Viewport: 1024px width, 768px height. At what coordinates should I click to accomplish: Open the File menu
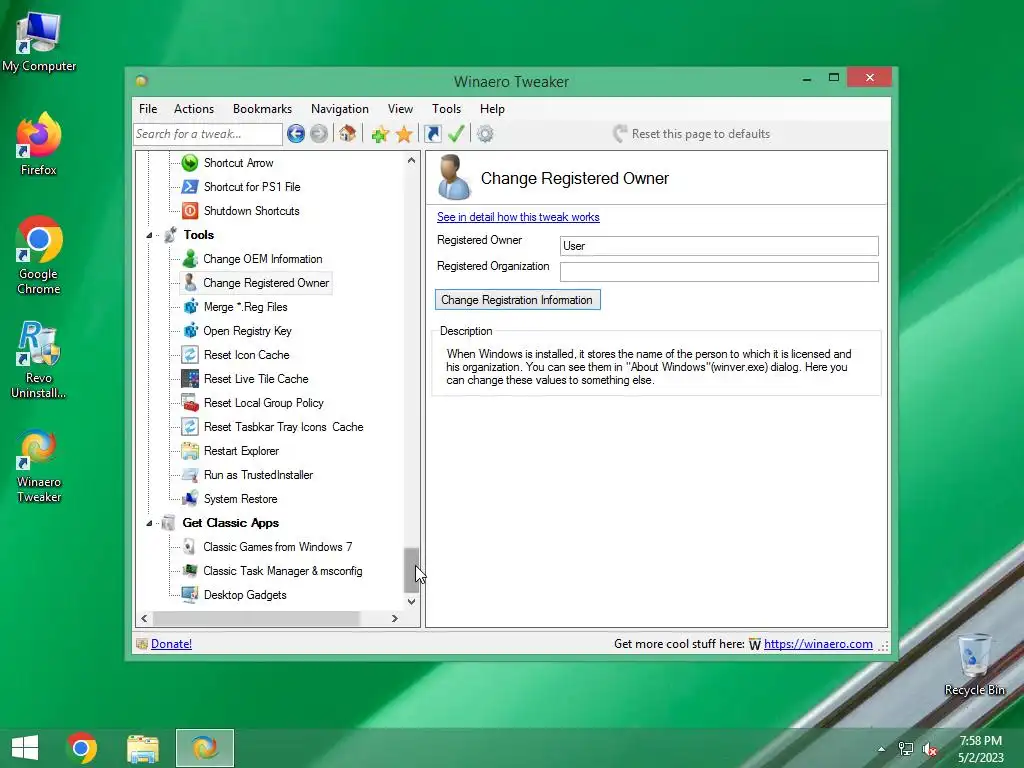pos(148,109)
